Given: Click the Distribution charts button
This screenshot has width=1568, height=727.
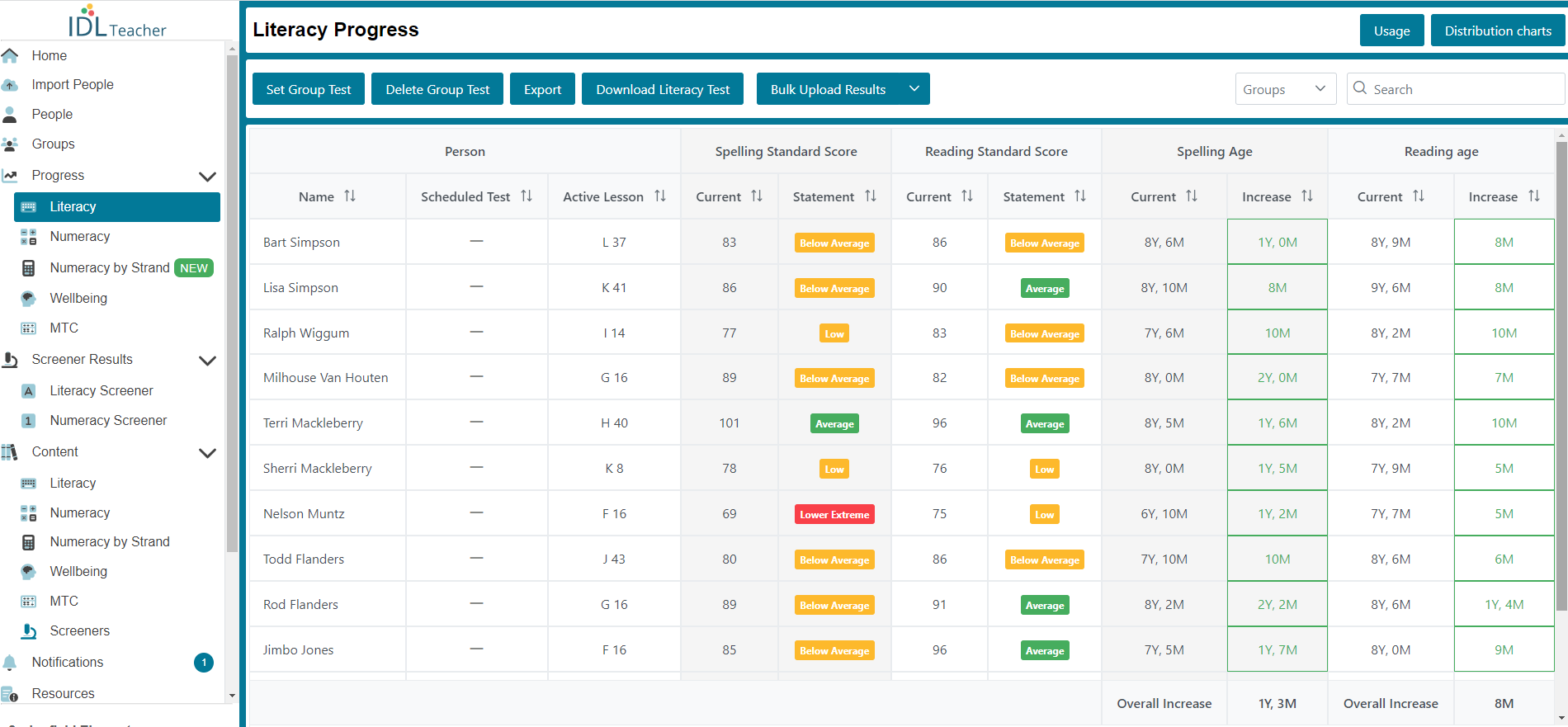Looking at the screenshot, I should pos(1498,31).
